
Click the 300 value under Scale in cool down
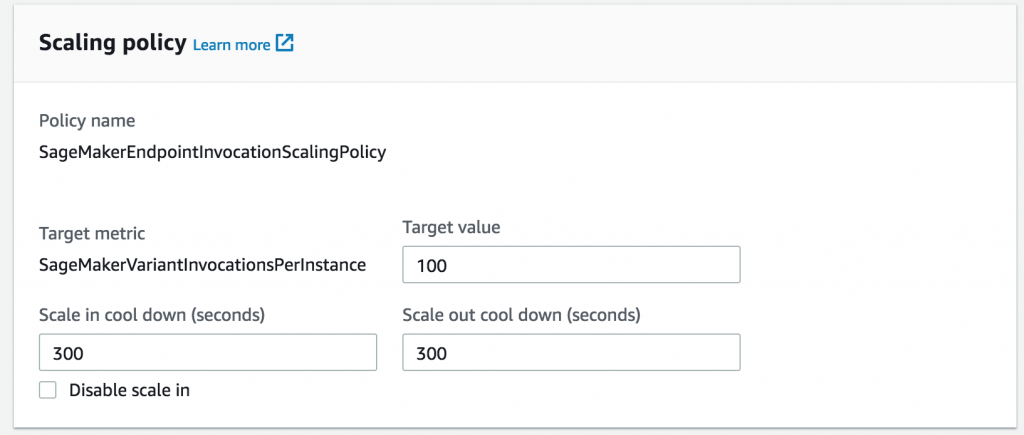click(67, 354)
